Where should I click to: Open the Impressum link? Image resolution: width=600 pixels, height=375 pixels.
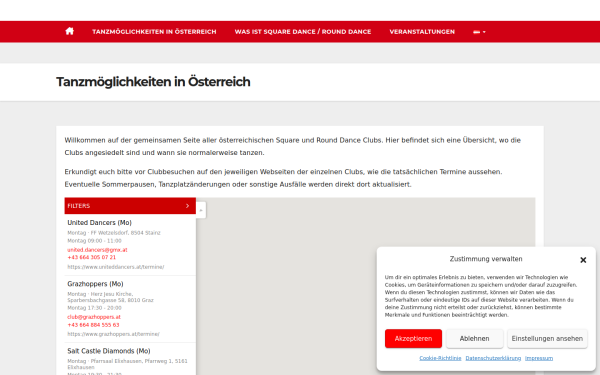(539, 358)
